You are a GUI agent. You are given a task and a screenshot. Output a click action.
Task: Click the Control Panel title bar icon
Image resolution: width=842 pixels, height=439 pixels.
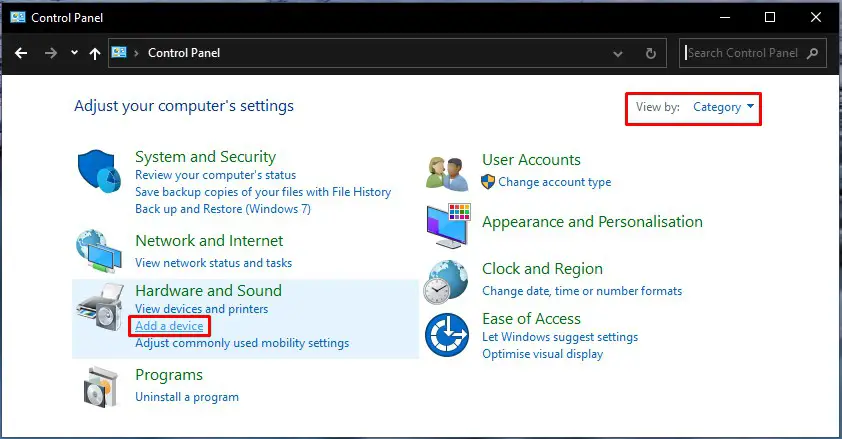pyautogui.click(x=18, y=17)
